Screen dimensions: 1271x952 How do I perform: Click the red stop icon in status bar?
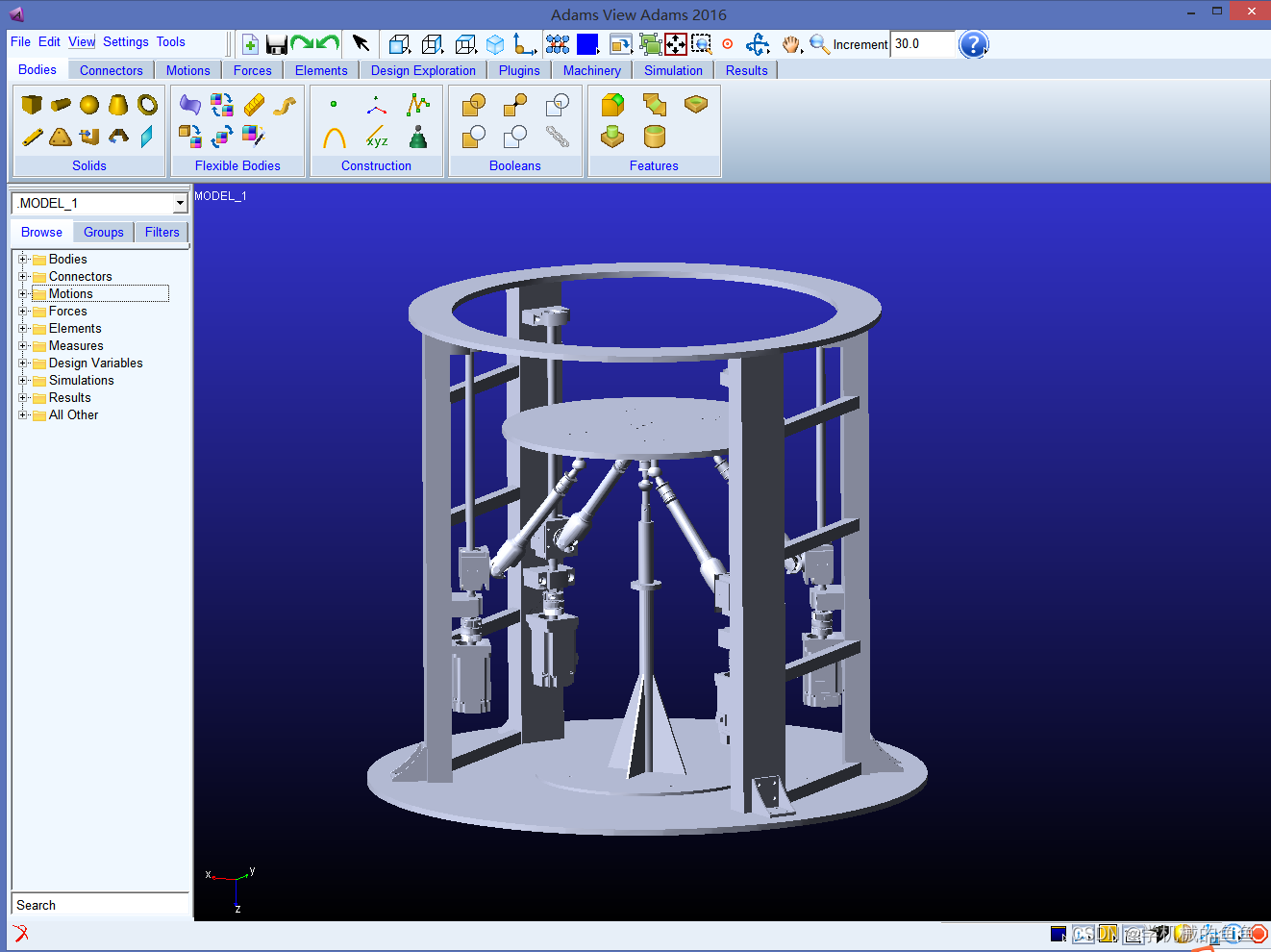tap(1259, 934)
